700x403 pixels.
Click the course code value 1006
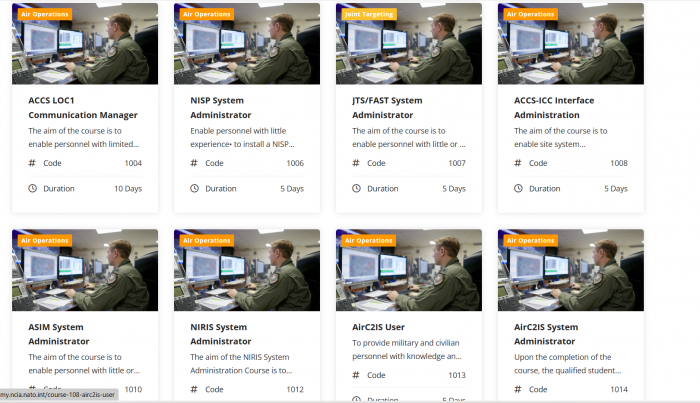coord(295,163)
